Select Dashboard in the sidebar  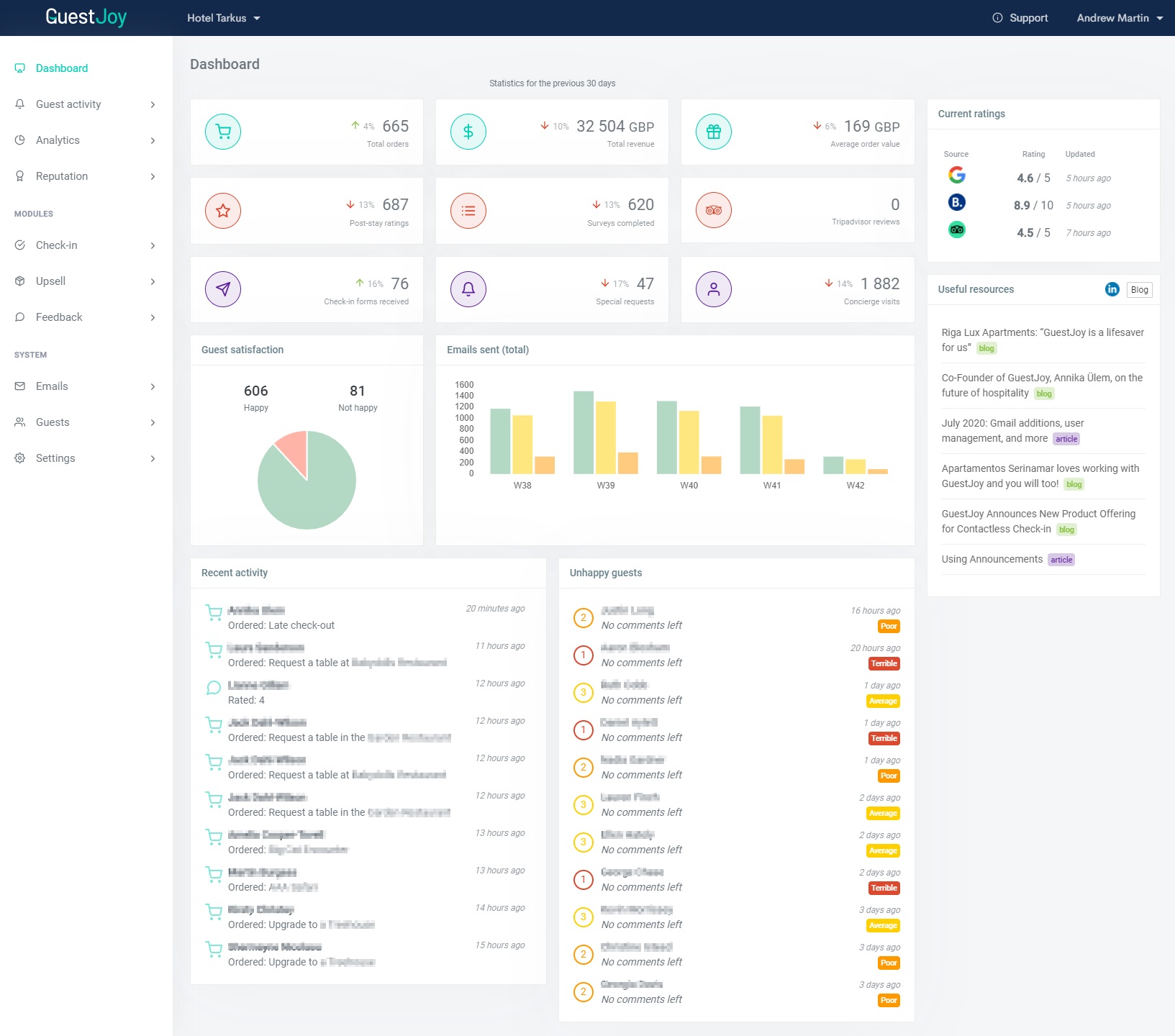pyautogui.click(x=86, y=68)
